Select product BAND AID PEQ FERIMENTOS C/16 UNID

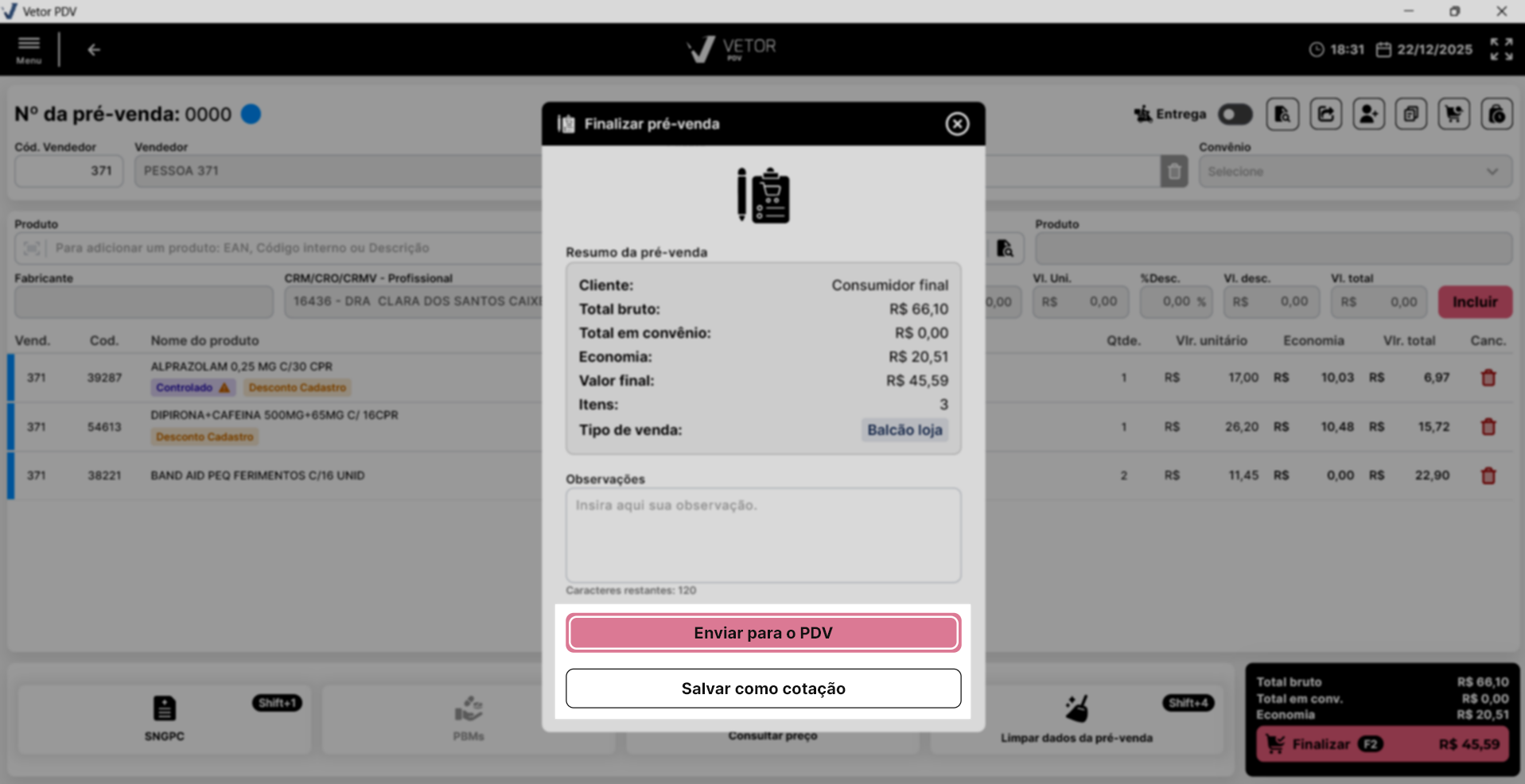tap(258, 475)
